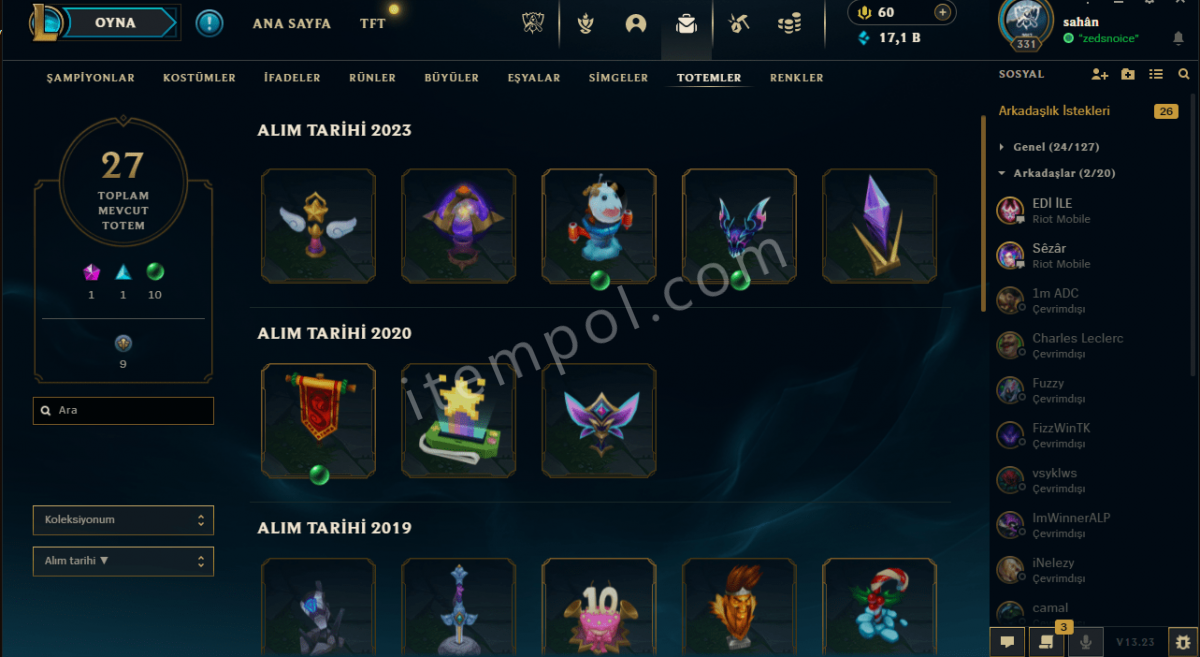Open the Koleksiyonum dropdown
This screenshot has width=1200, height=657.
123,520
